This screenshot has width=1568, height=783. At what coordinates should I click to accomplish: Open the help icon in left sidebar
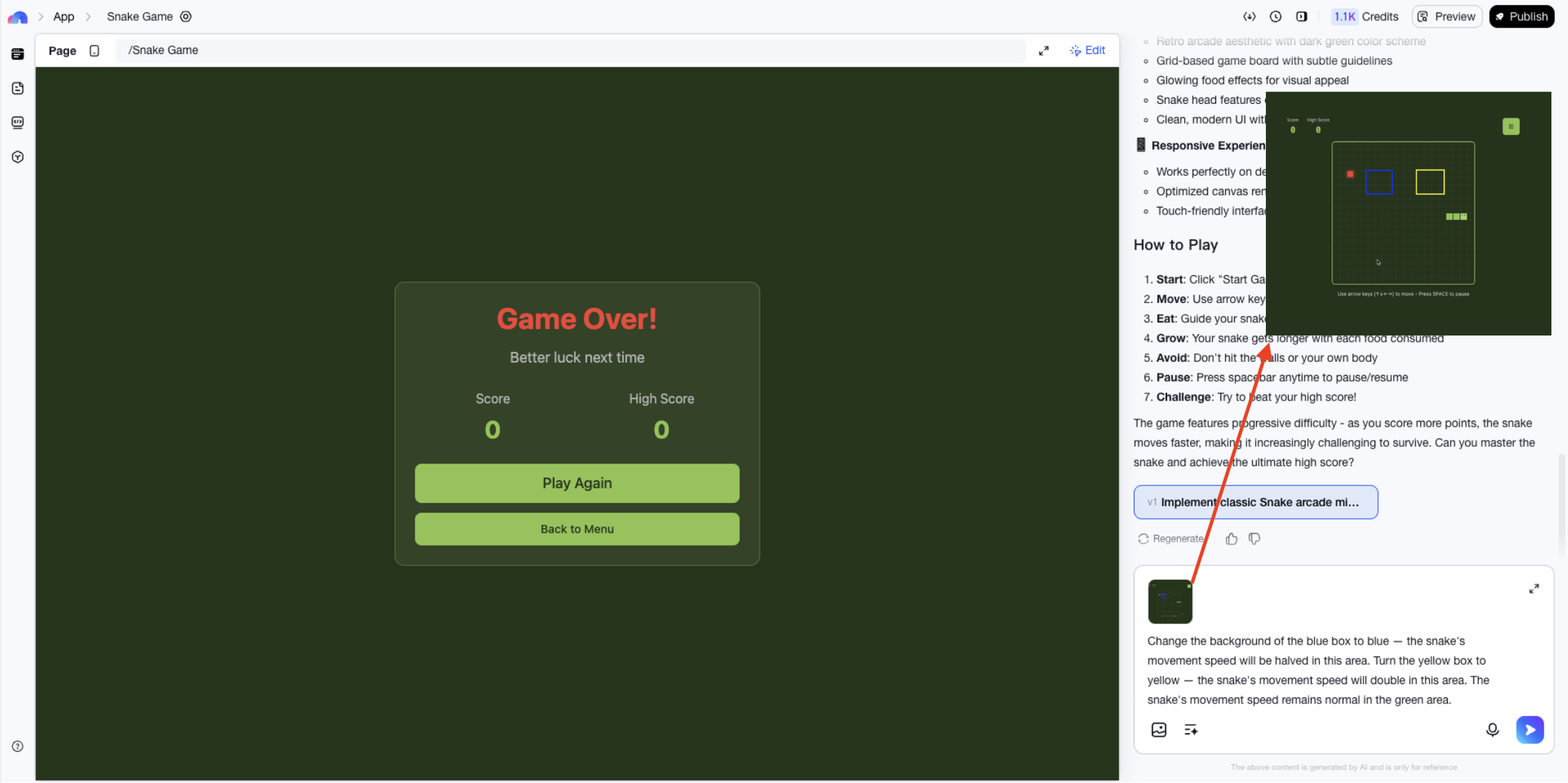tap(18, 746)
